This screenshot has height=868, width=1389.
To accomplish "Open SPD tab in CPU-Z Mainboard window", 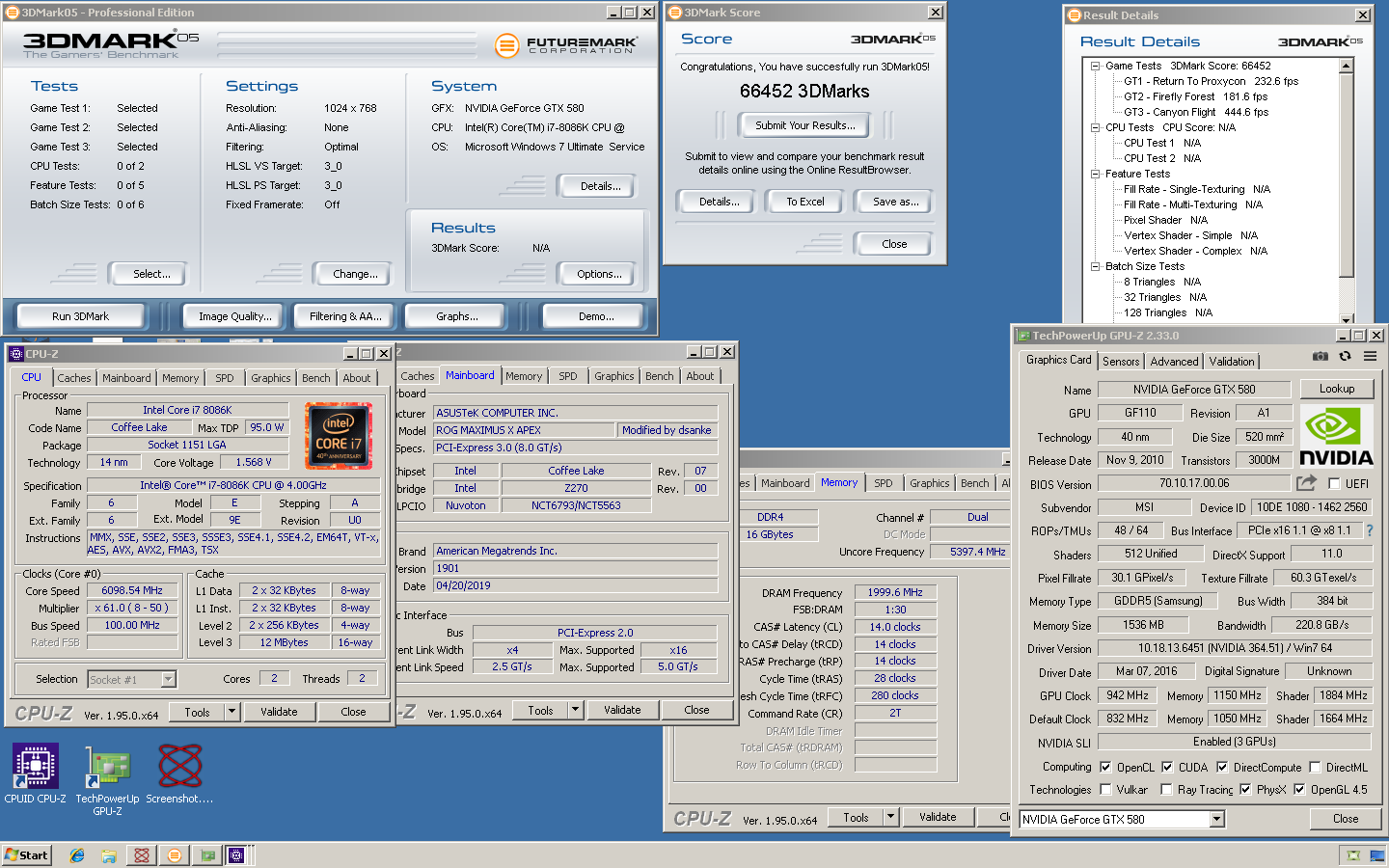I will coord(568,376).
